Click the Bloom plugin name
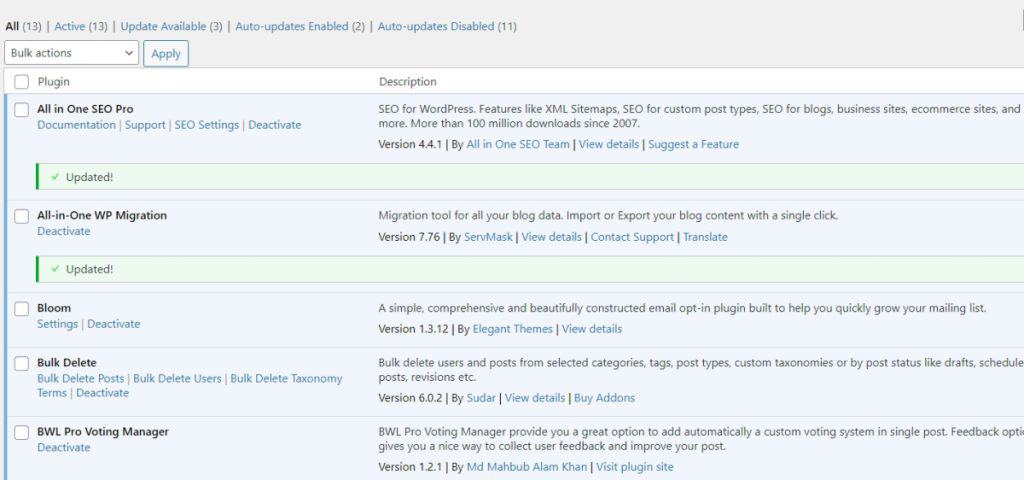1024x480 pixels. point(54,308)
